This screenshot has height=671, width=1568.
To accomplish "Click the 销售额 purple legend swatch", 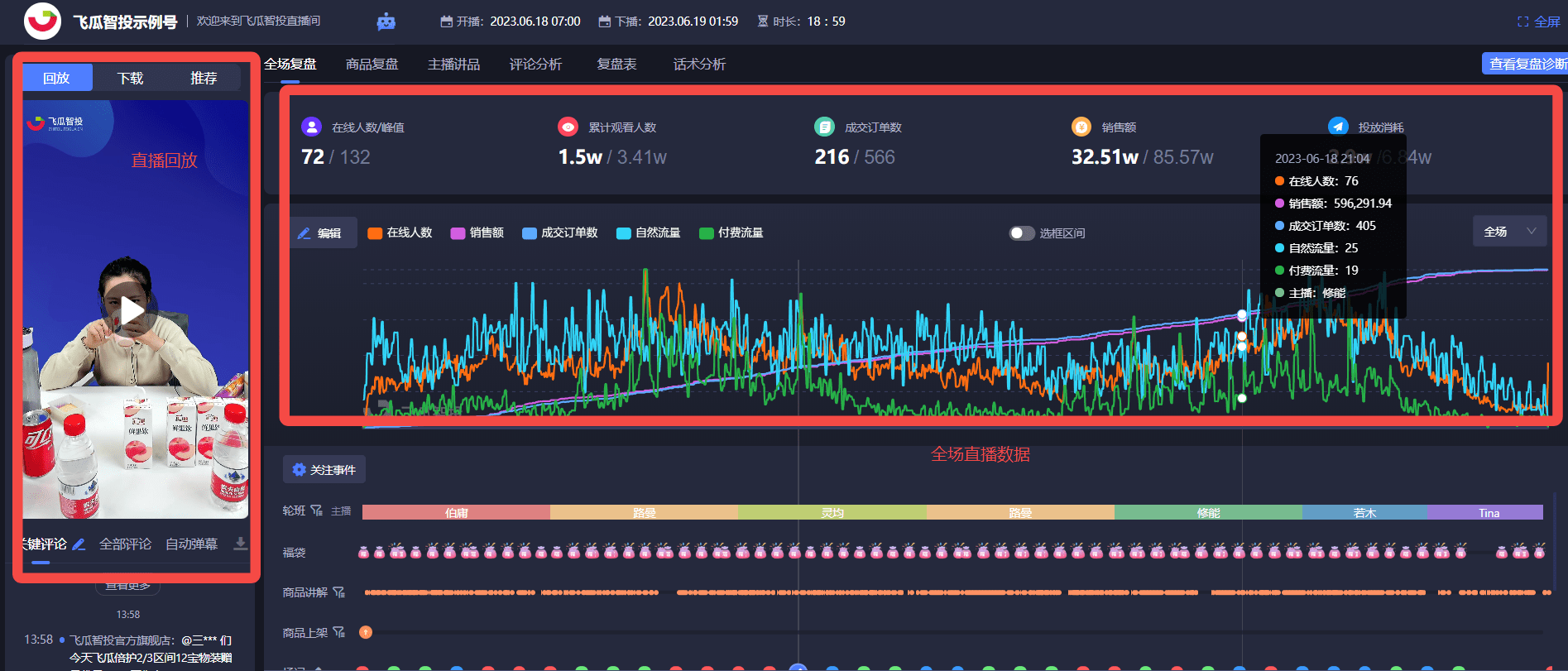I will [458, 233].
